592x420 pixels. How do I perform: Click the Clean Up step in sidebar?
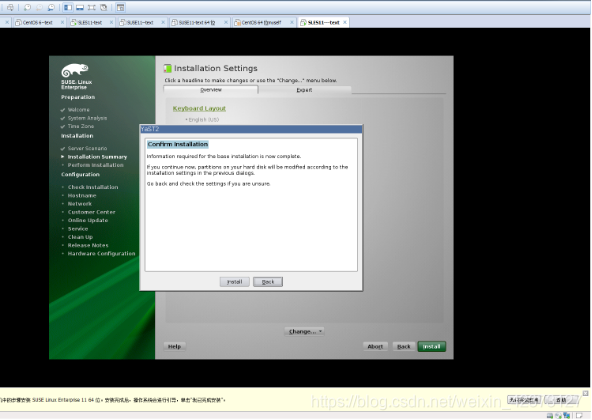(80, 237)
